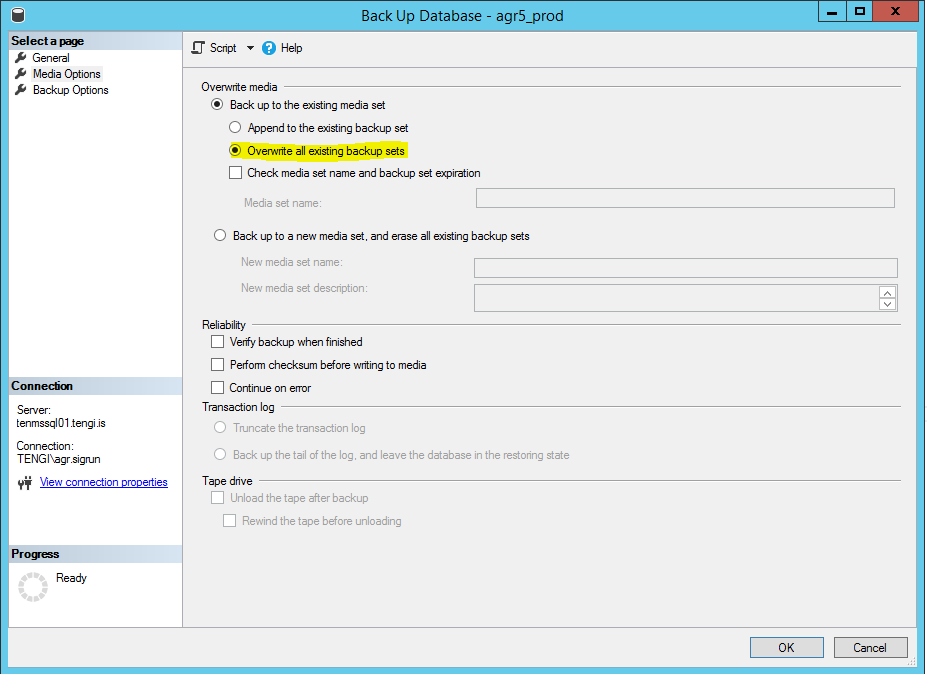This screenshot has height=674, width=927.
Task: Minimize the Back Up Database window
Action: [832, 12]
